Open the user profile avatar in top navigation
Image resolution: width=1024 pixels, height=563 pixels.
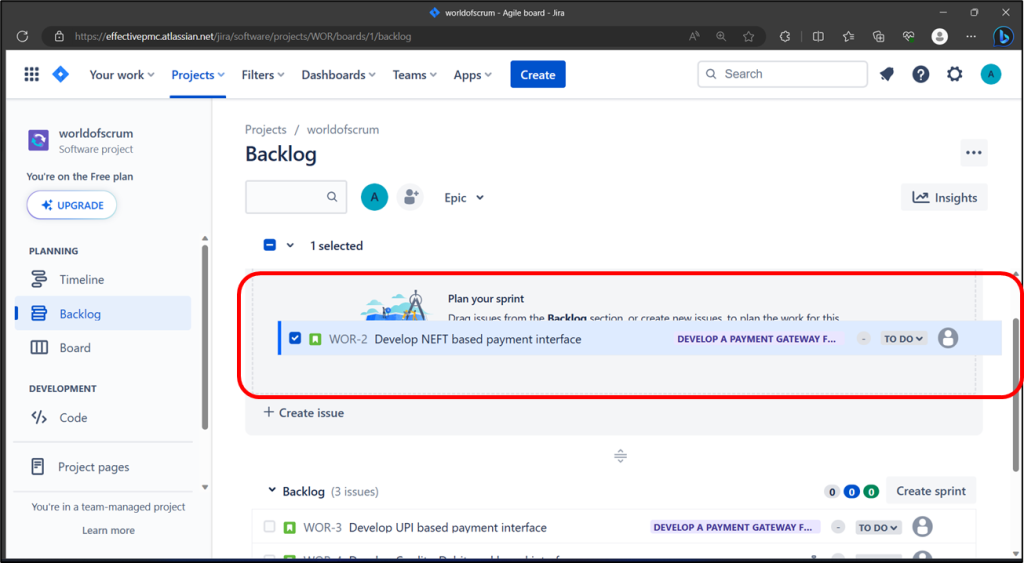pos(991,74)
